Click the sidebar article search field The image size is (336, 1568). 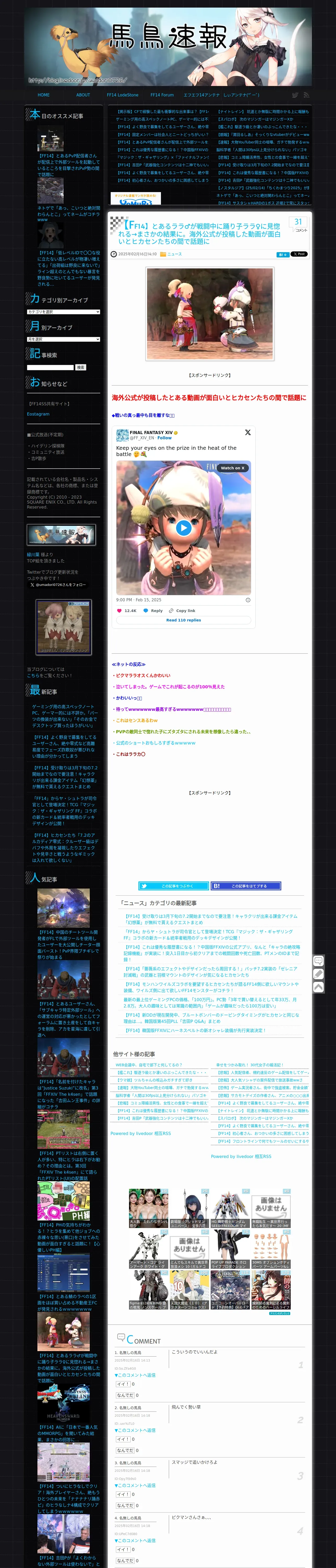[50, 368]
